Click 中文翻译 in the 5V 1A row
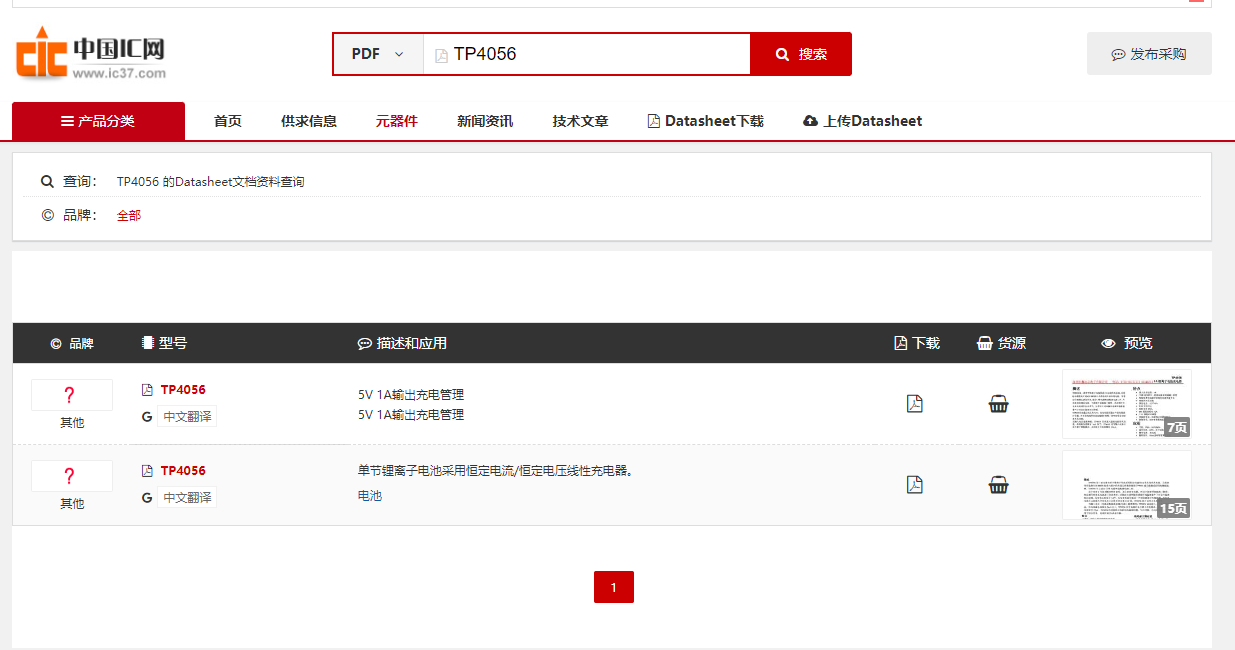The width and height of the screenshot is (1235, 650). pos(187,416)
